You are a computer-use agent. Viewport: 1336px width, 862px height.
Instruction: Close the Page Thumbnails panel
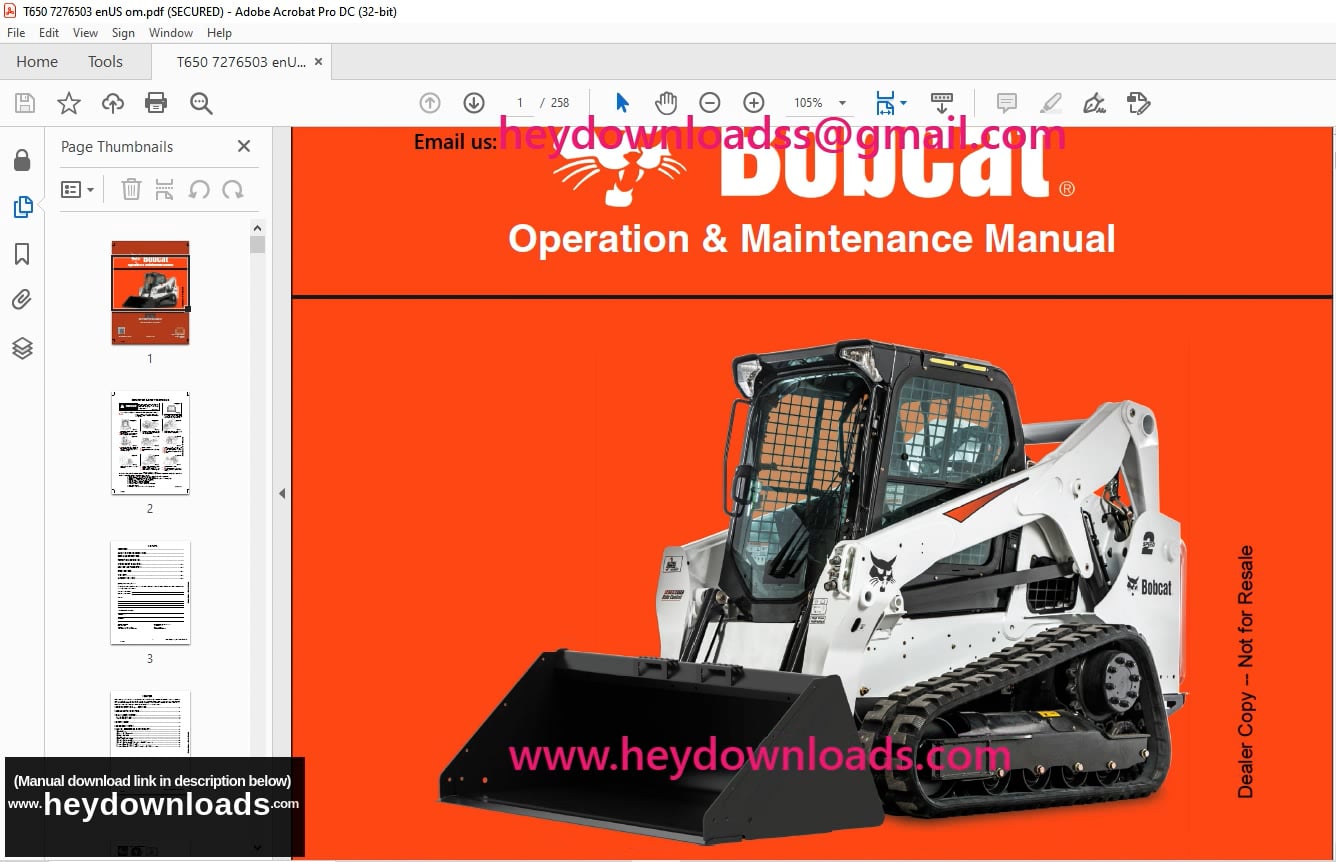(244, 146)
